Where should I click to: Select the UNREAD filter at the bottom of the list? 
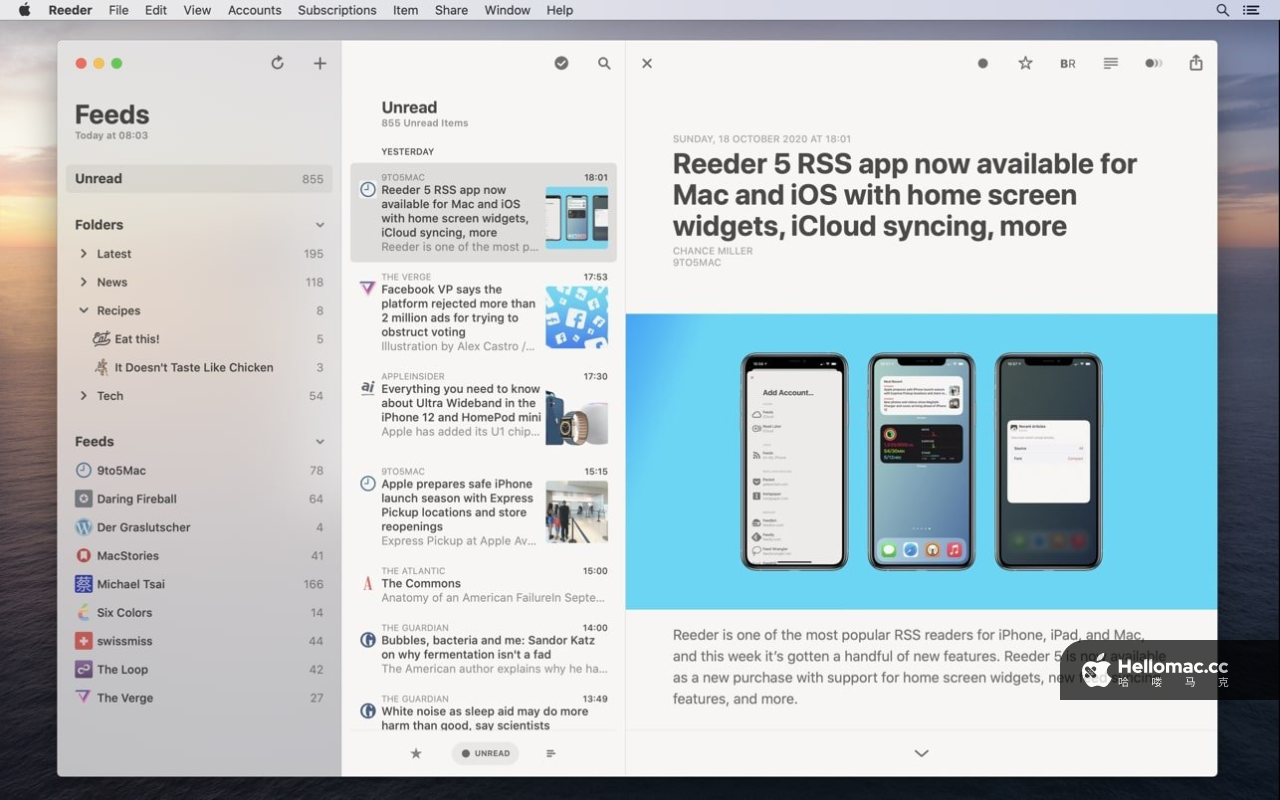click(x=485, y=753)
